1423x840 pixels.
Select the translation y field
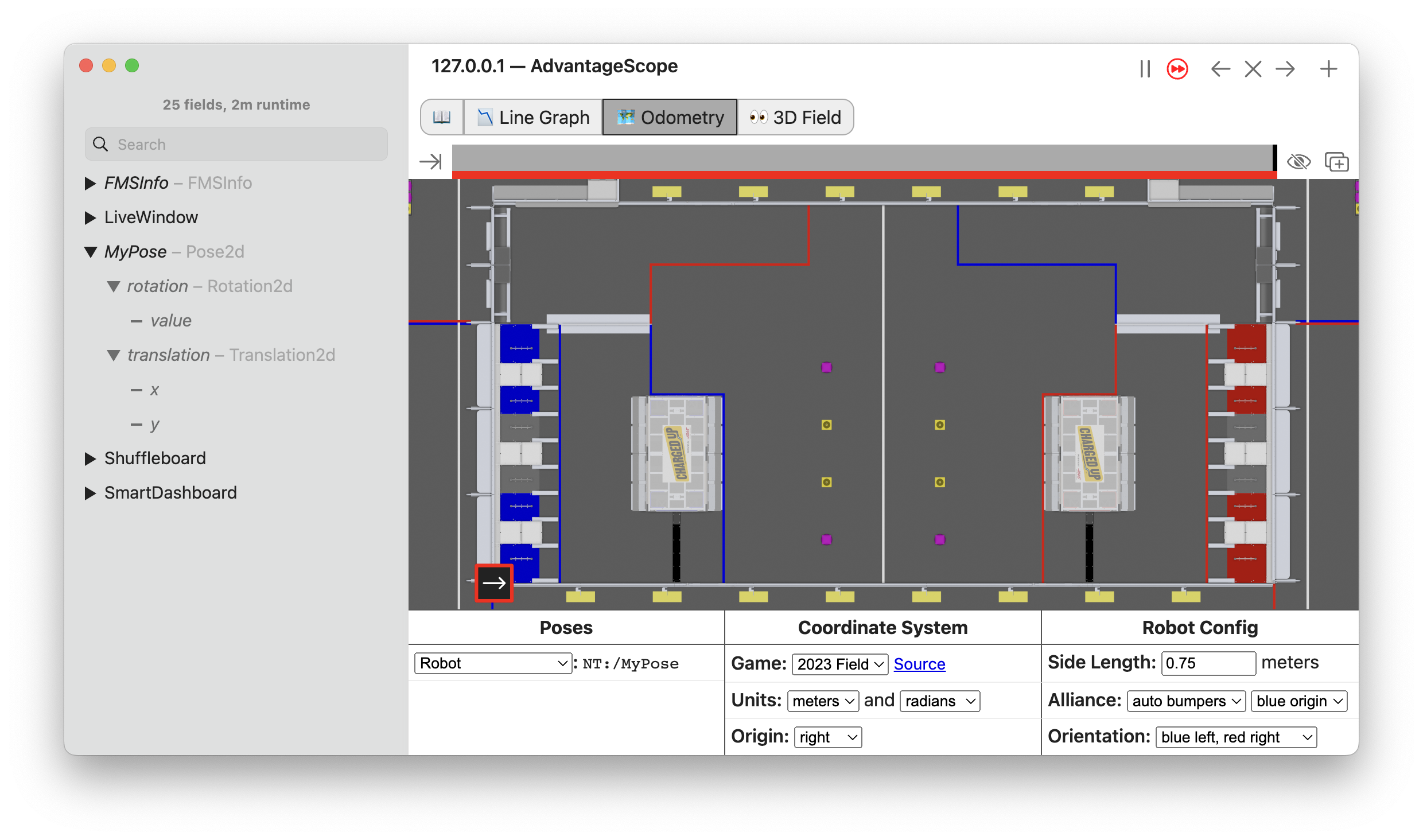(x=154, y=424)
